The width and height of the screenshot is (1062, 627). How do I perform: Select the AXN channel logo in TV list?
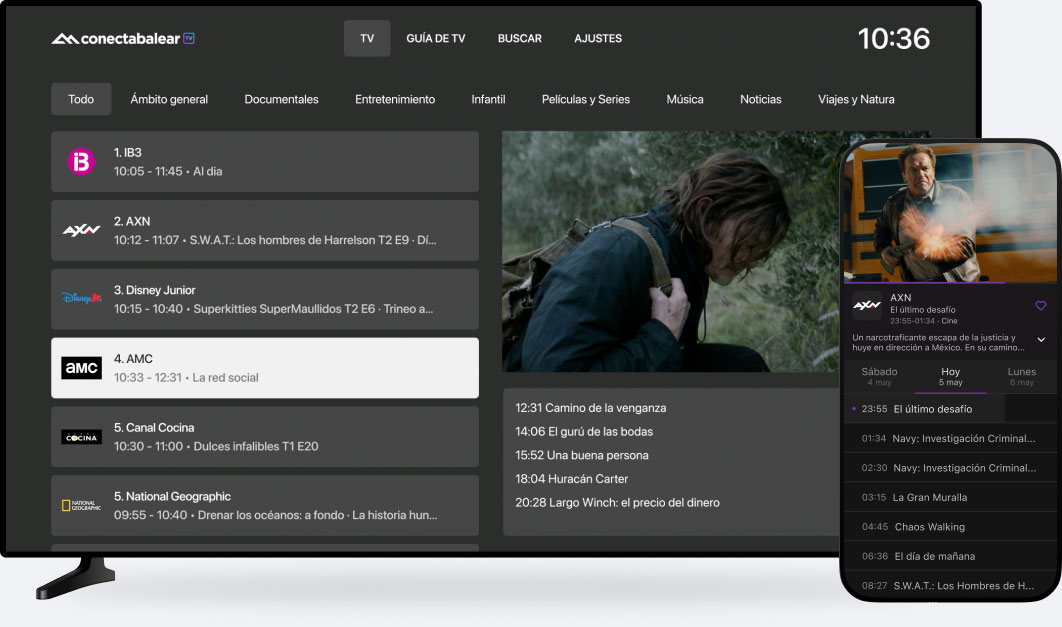(81, 230)
